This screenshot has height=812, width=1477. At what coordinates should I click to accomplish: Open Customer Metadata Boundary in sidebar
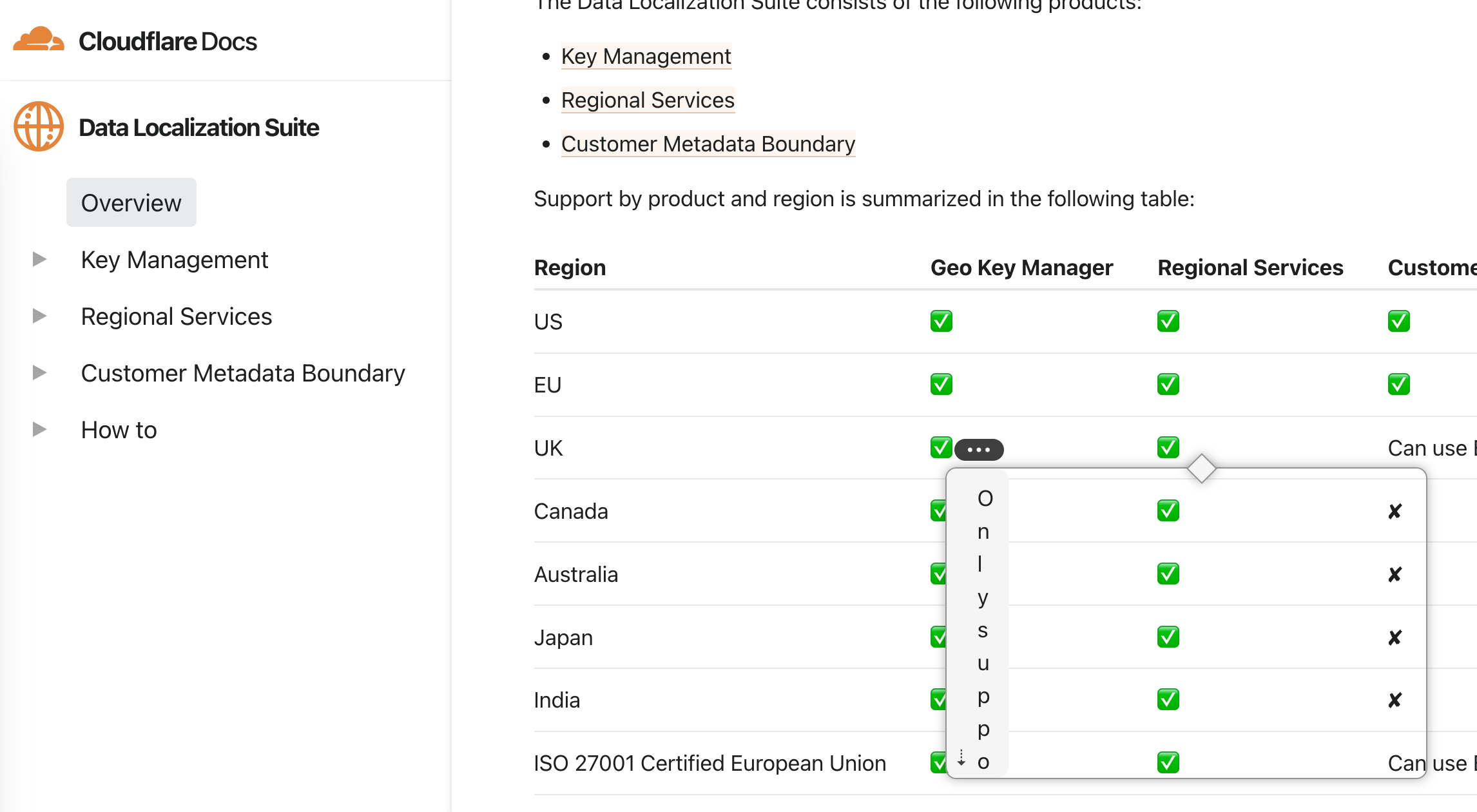(243, 373)
